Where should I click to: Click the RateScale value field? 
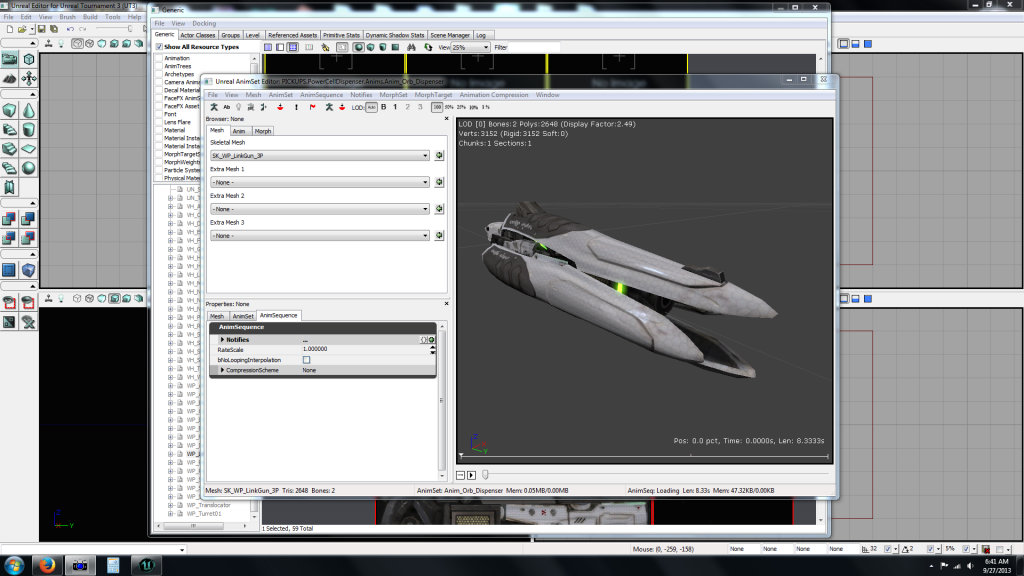click(364, 349)
